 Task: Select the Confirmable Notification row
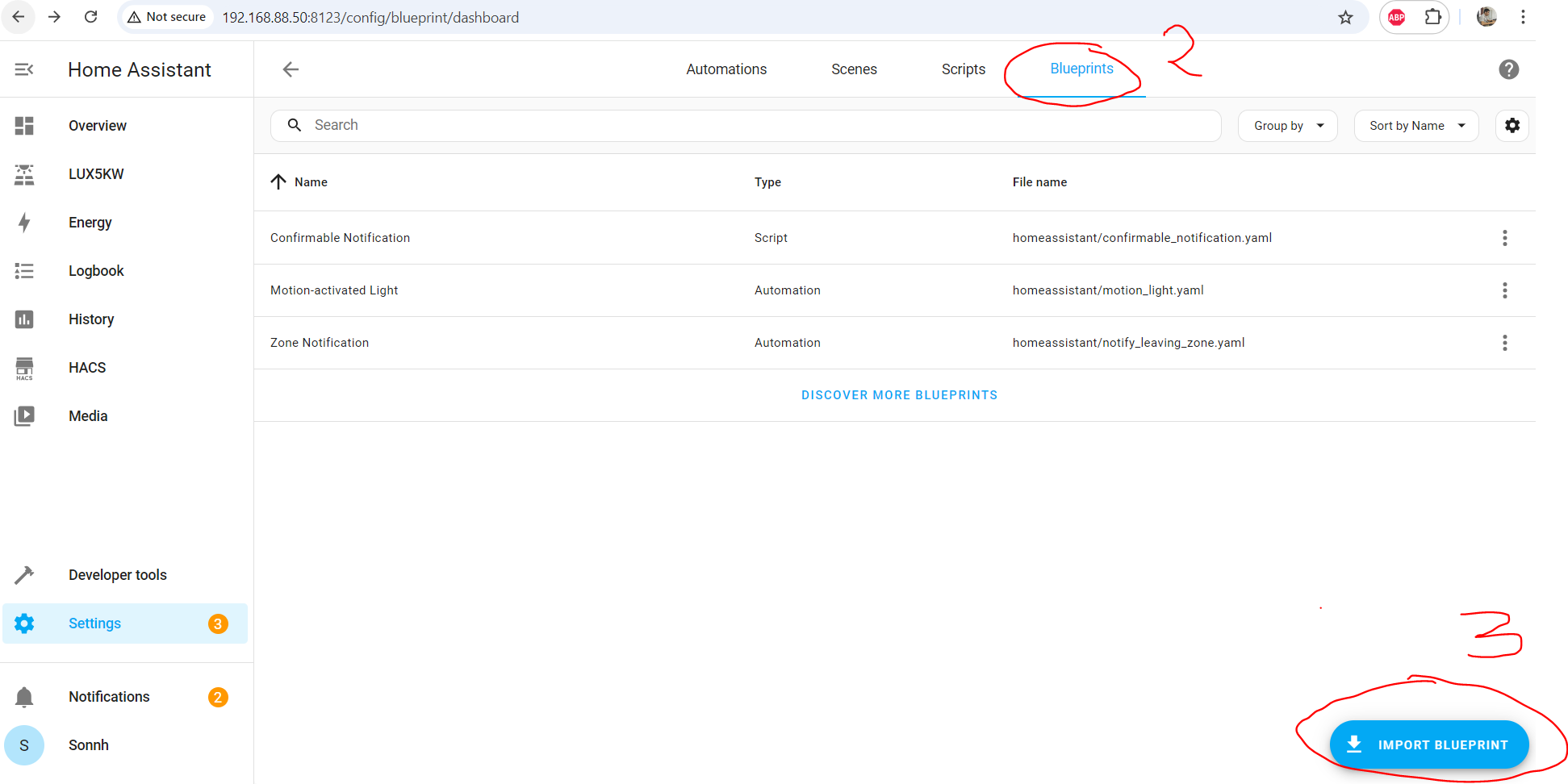894,238
